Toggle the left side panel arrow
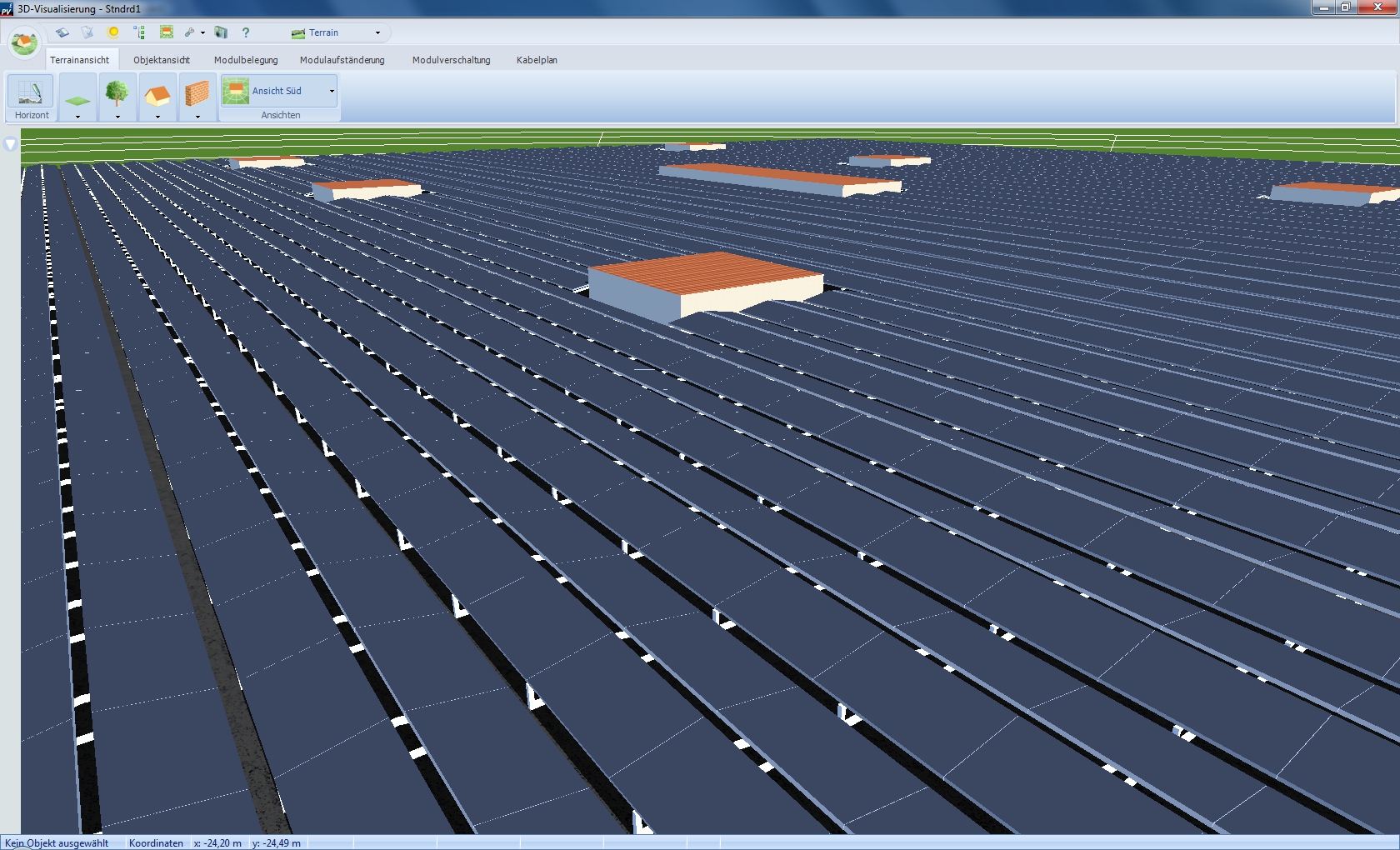 (10, 144)
